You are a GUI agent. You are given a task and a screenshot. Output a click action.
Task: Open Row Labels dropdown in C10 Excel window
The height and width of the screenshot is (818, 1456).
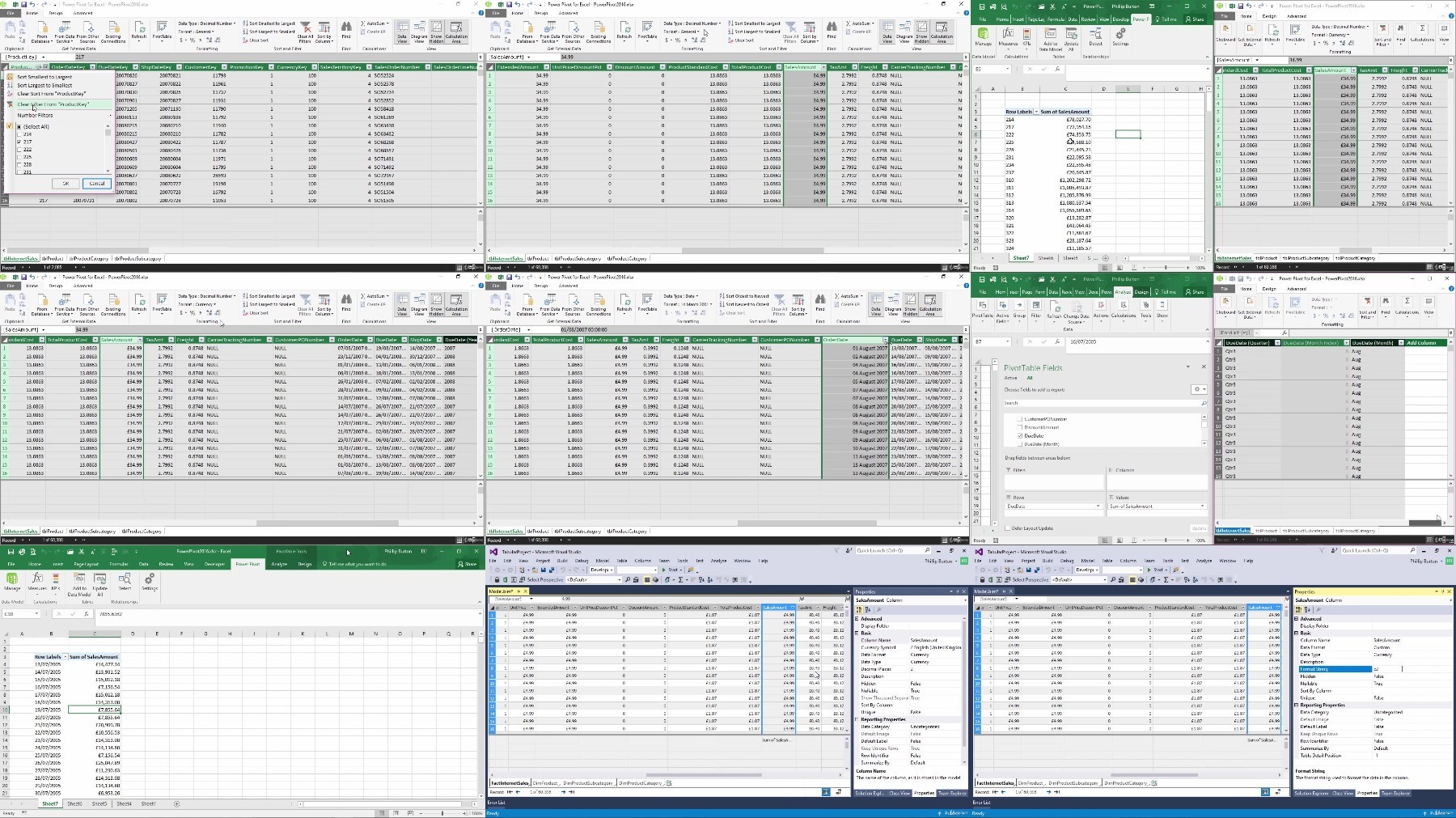coord(65,657)
